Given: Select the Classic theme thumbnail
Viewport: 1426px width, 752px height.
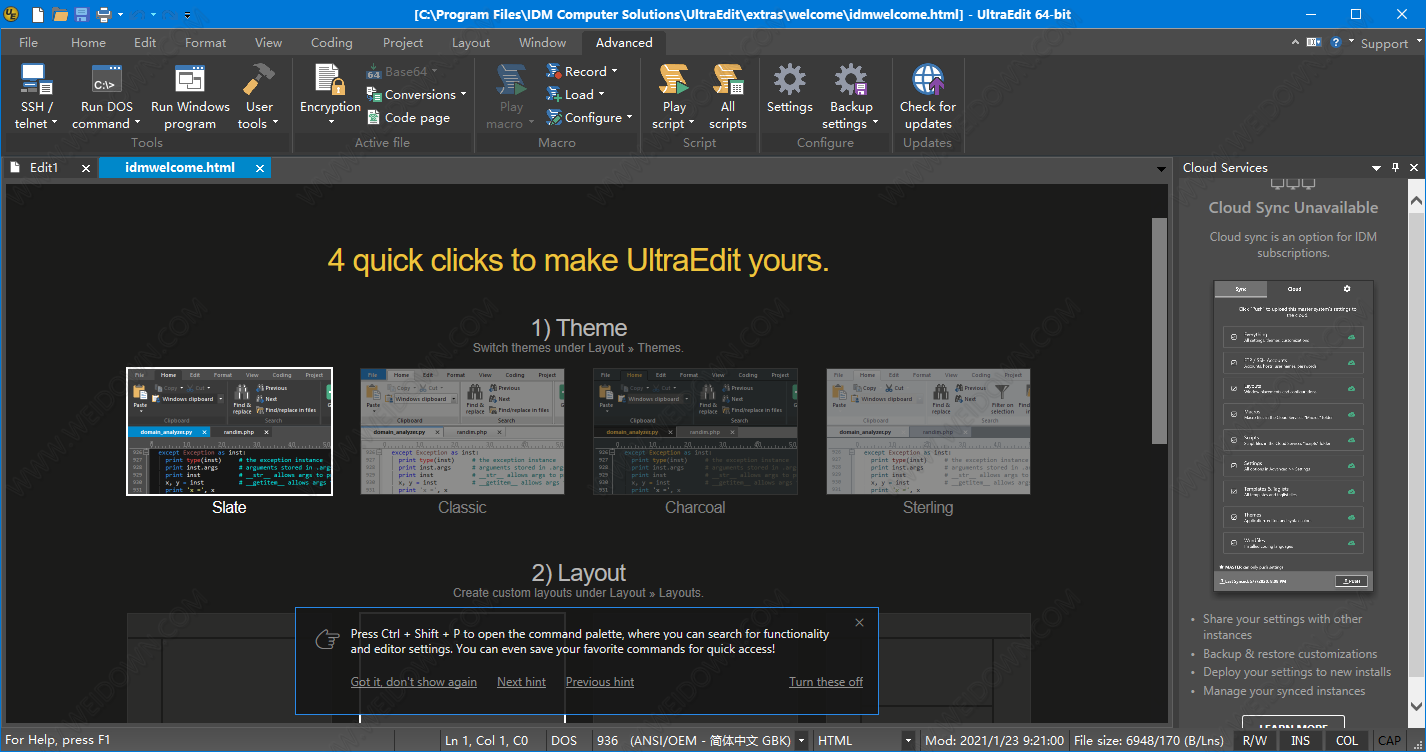Looking at the screenshot, I should click(462, 431).
